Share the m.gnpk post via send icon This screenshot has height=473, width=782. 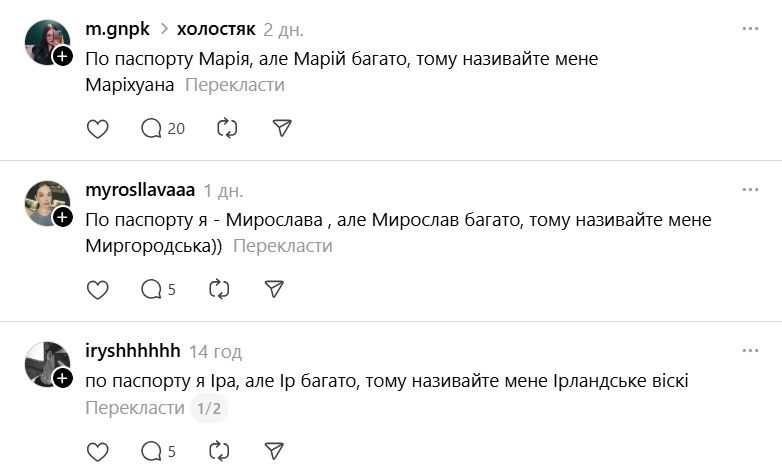tap(282, 128)
